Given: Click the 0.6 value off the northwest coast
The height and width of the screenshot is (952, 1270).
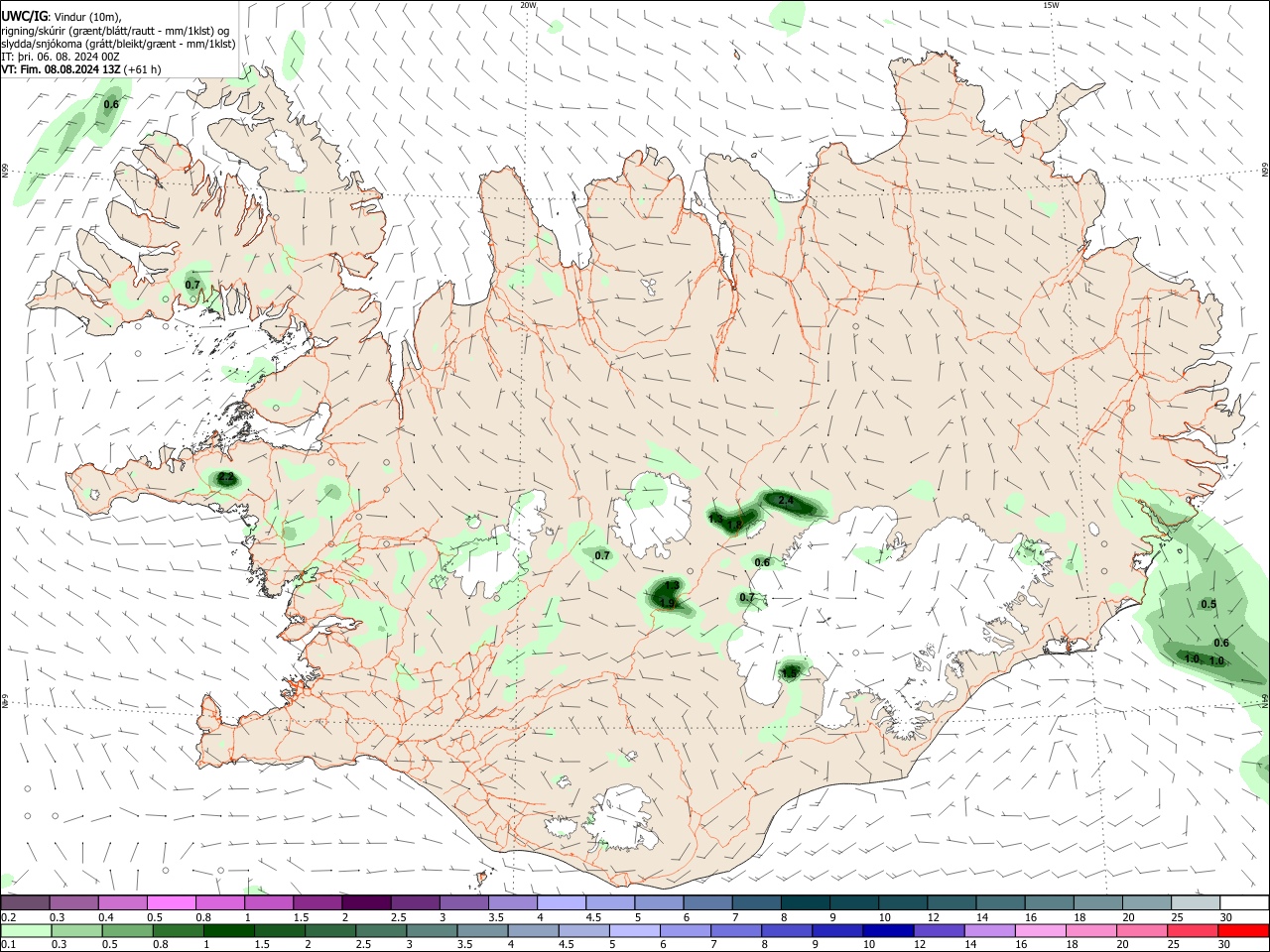Looking at the screenshot, I should [111, 104].
